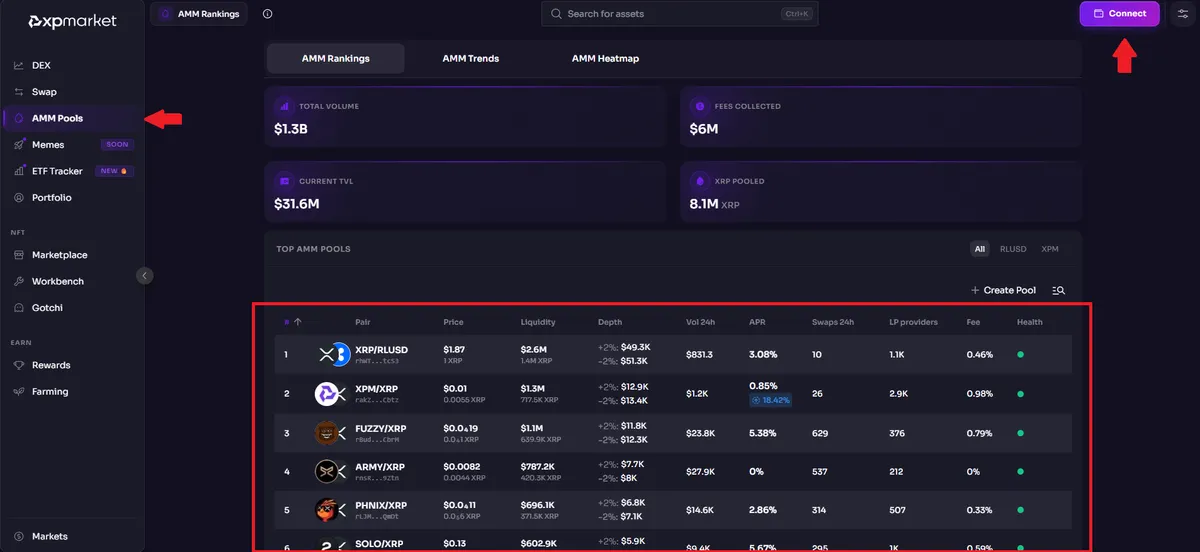Open the AMM Rankings page selector
This screenshot has width=1200, height=552.
[200, 14]
